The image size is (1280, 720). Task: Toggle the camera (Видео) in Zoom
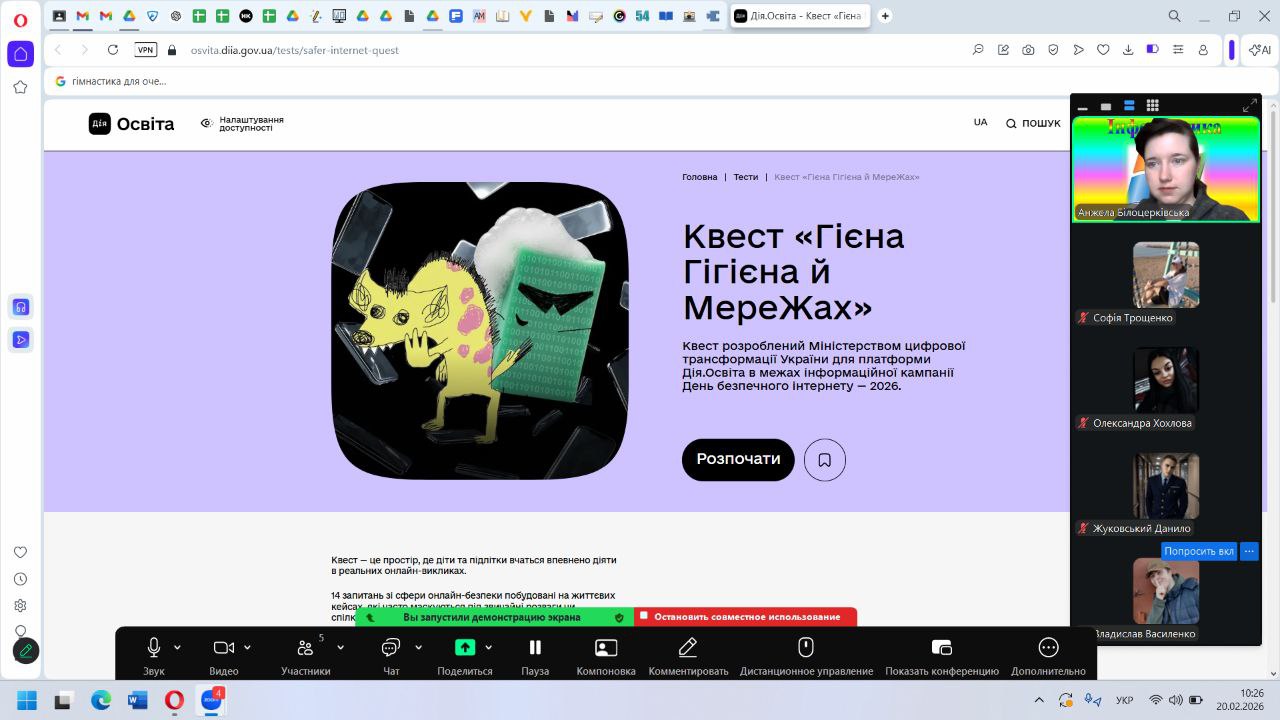pyautogui.click(x=224, y=648)
